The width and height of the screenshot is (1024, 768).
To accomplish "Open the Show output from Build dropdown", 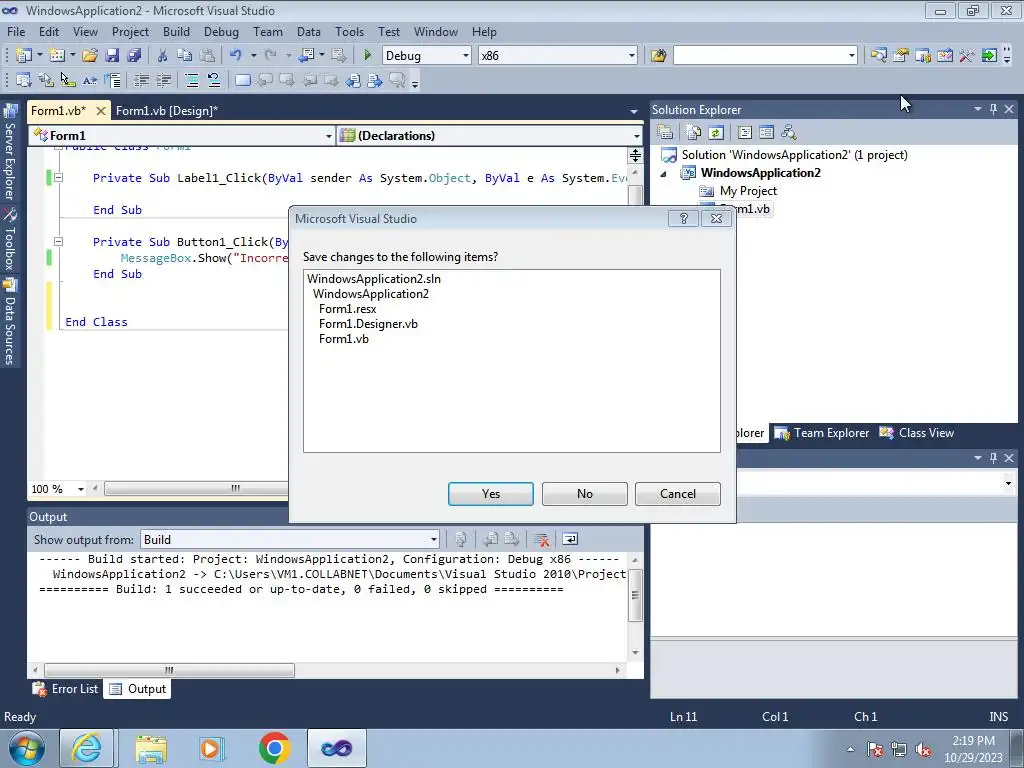I will [x=433, y=539].
